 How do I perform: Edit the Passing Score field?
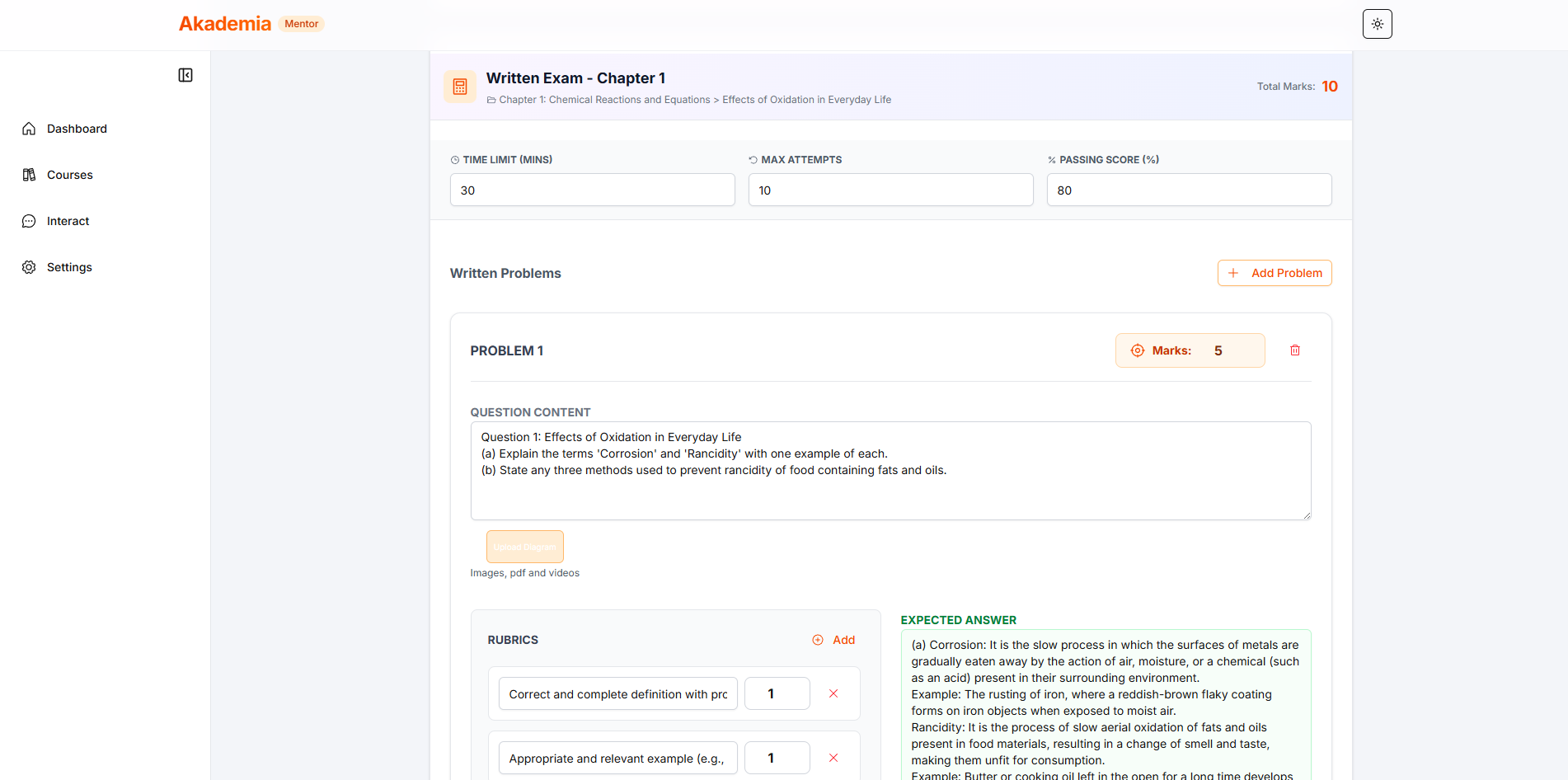(x=1189, y=190)
